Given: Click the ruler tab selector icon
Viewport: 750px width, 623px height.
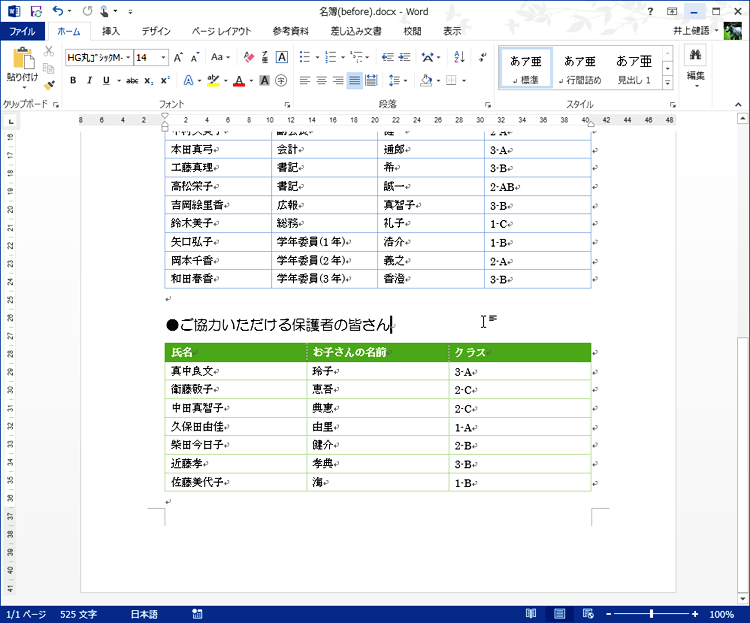Looking at the screenshot, I should click(11, 121).
